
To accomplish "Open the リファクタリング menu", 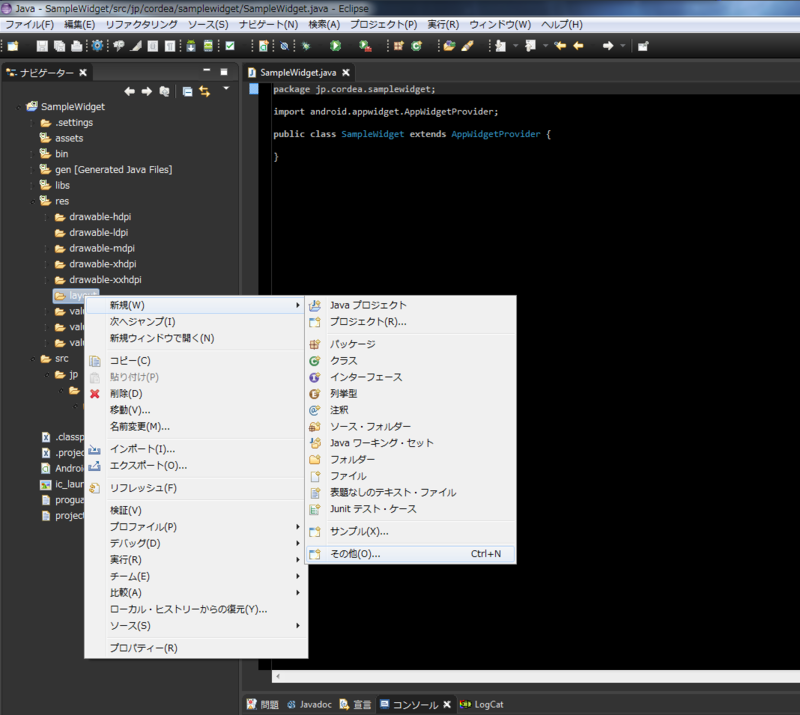I will pyautogui.click(x=141, y=24).
